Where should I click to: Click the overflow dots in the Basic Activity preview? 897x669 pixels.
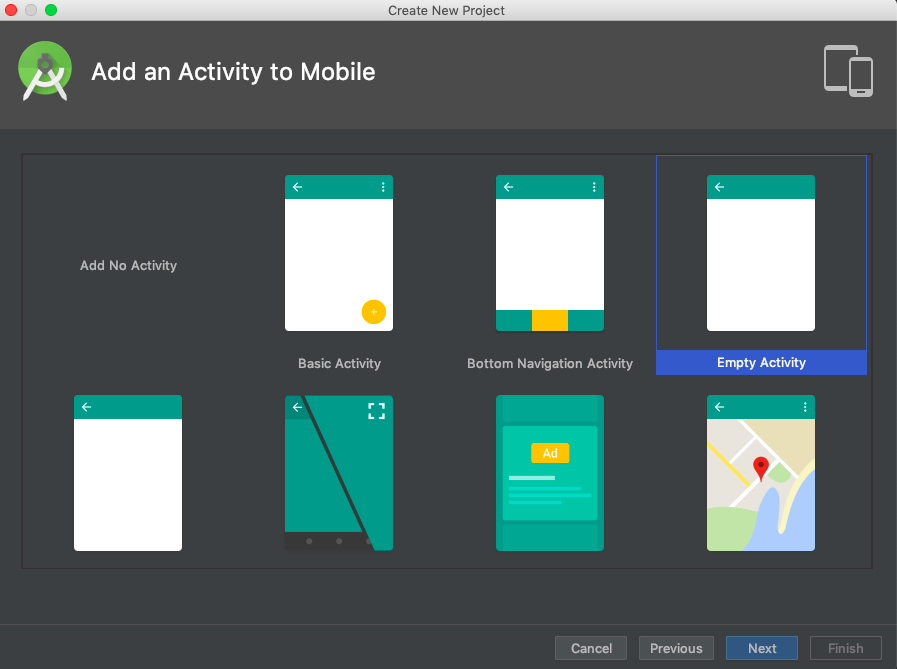tap(383, 187)
